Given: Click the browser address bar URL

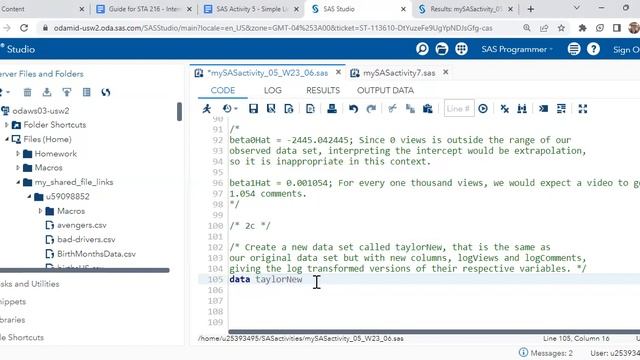Looking at the screenshot, I should 273,28.
